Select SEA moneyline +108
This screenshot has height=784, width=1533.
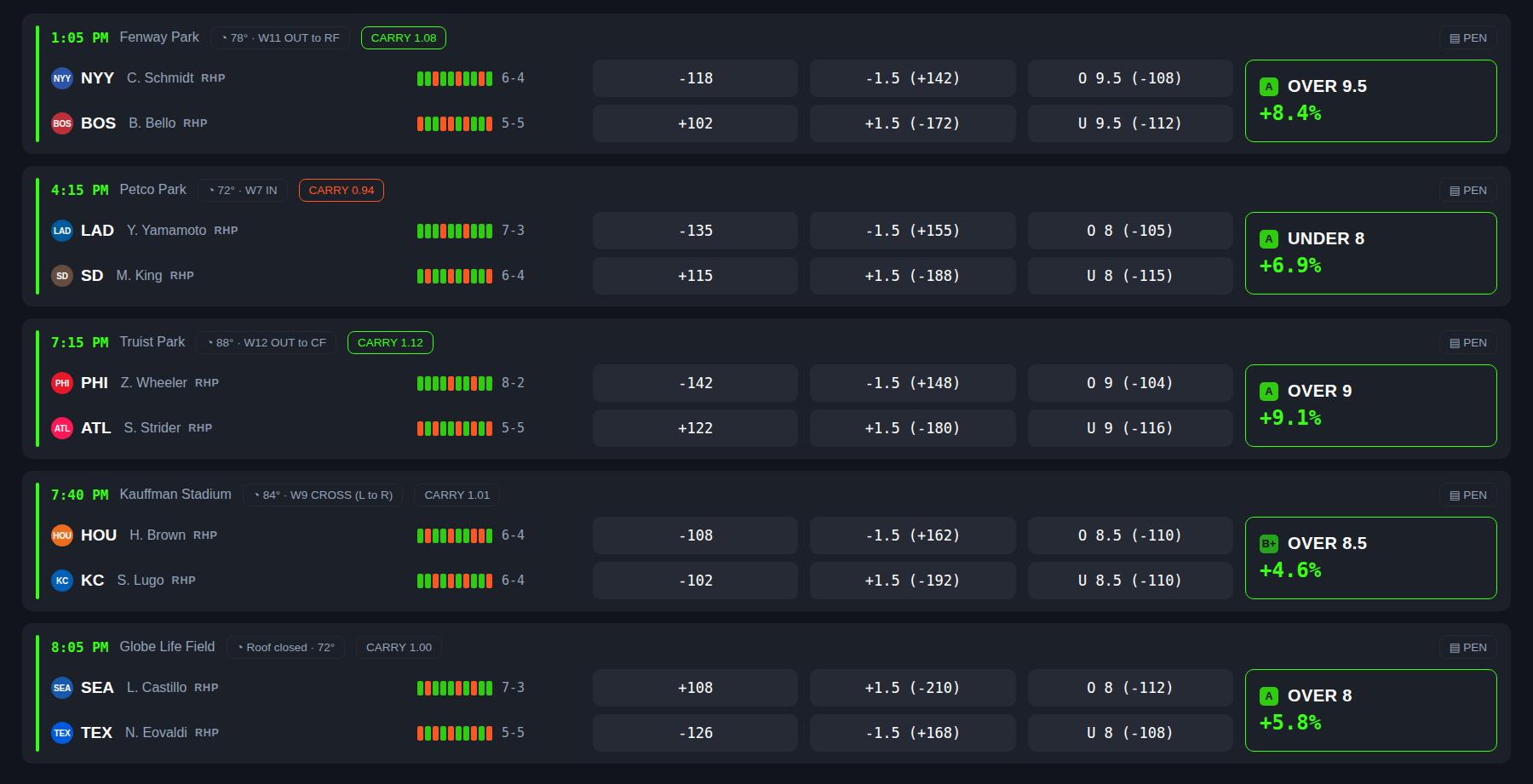[695, 688]
